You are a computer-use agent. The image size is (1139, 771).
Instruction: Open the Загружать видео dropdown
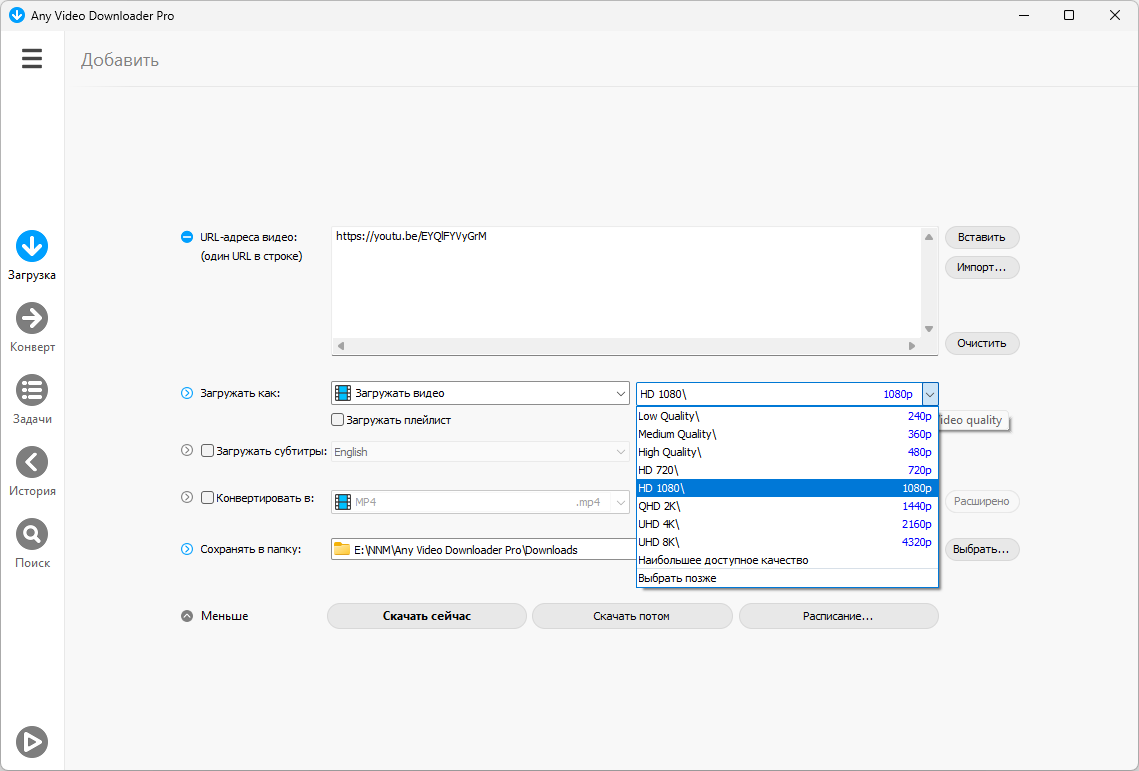[480, 393]
